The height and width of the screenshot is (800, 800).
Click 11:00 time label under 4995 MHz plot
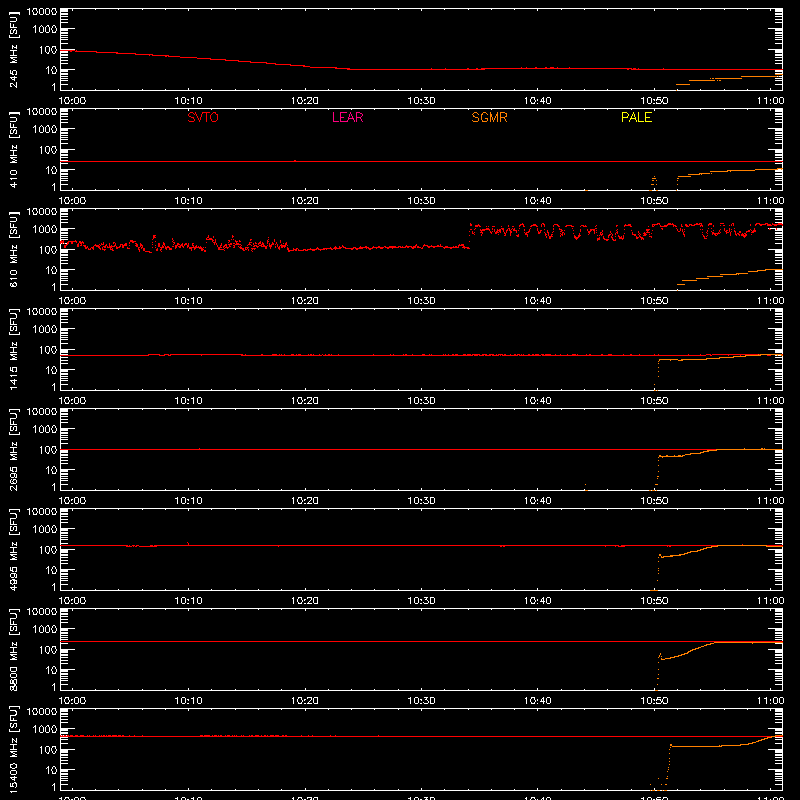(x=770, y=601)
